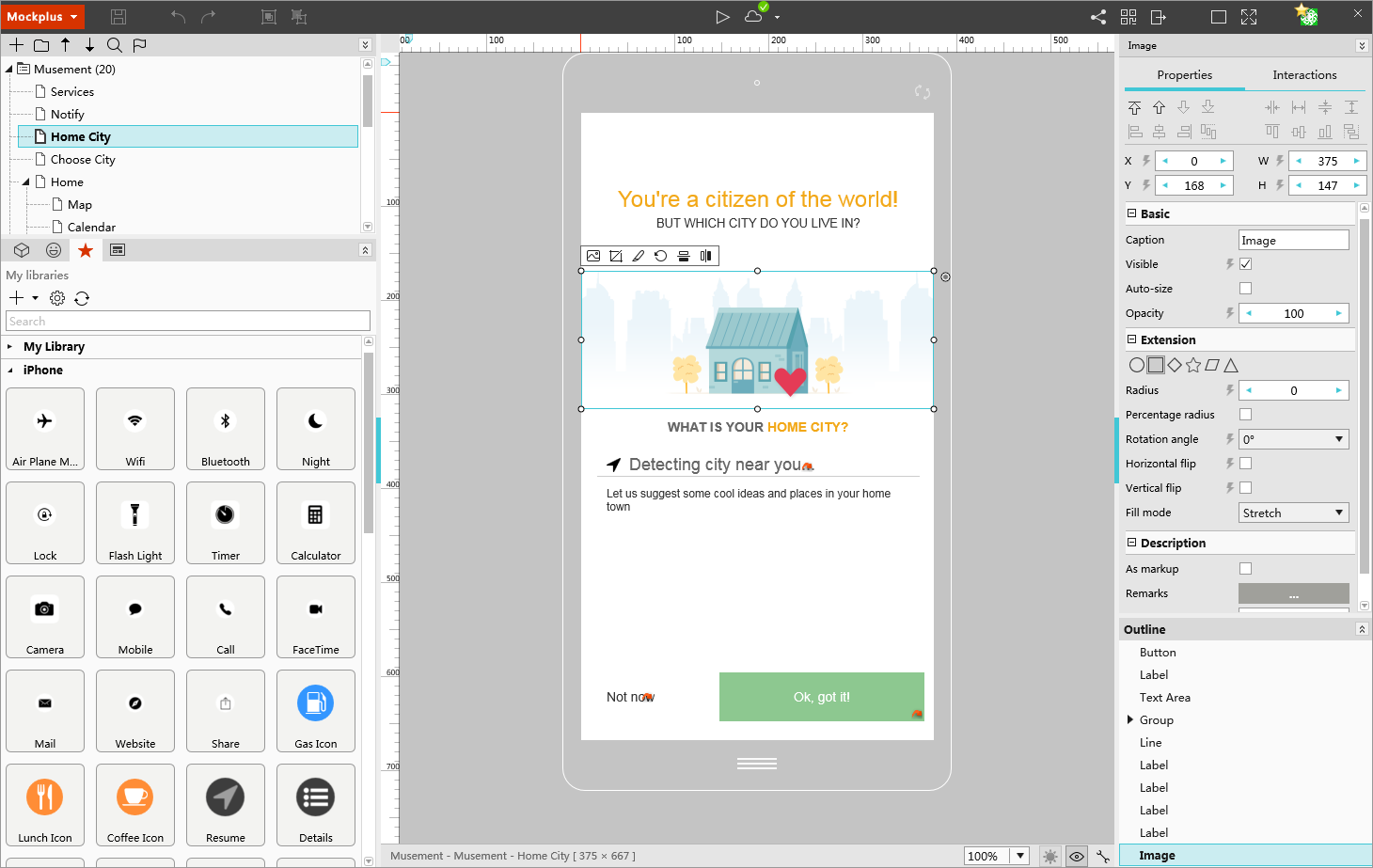Open the zoom level dropdown arrow

point(1020,856)
